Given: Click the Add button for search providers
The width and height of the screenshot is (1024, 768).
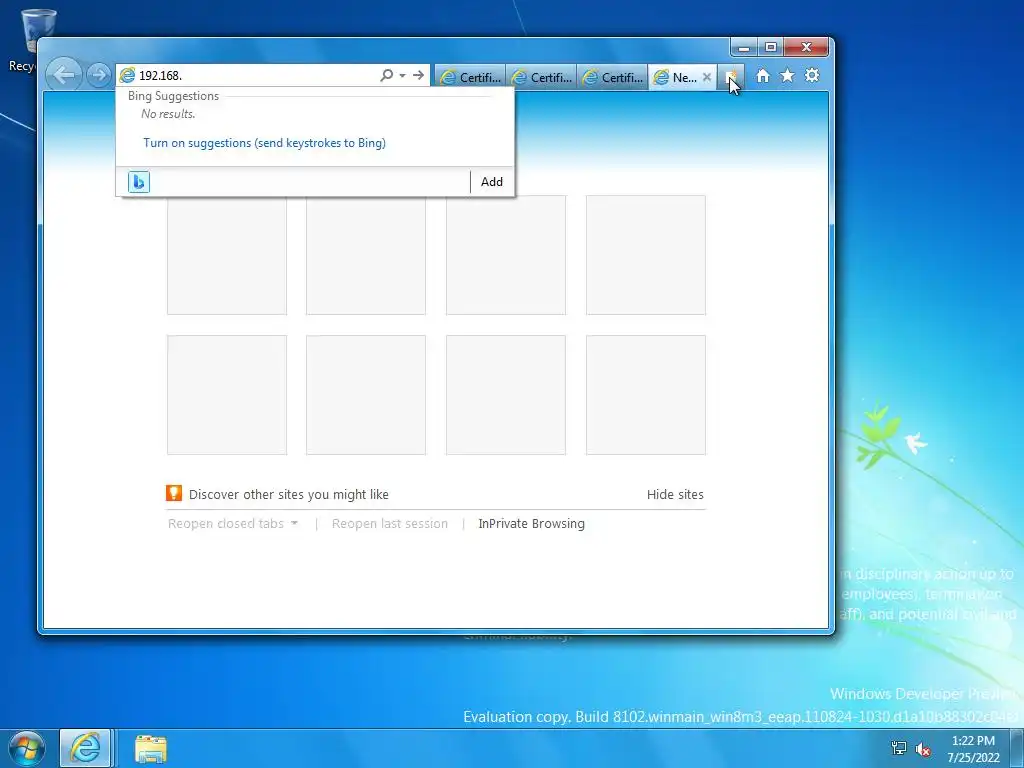Looking at the screenshot, I should tap(492, 182).
